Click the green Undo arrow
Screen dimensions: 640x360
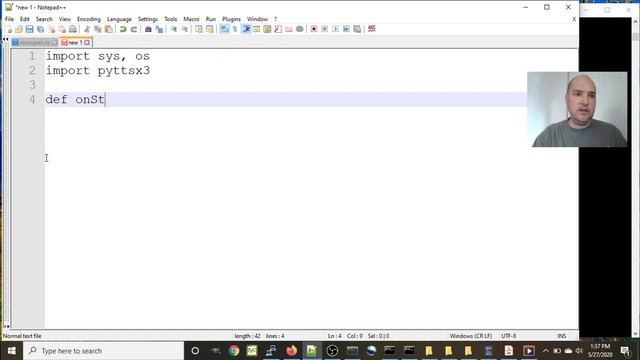coord(123,29)
